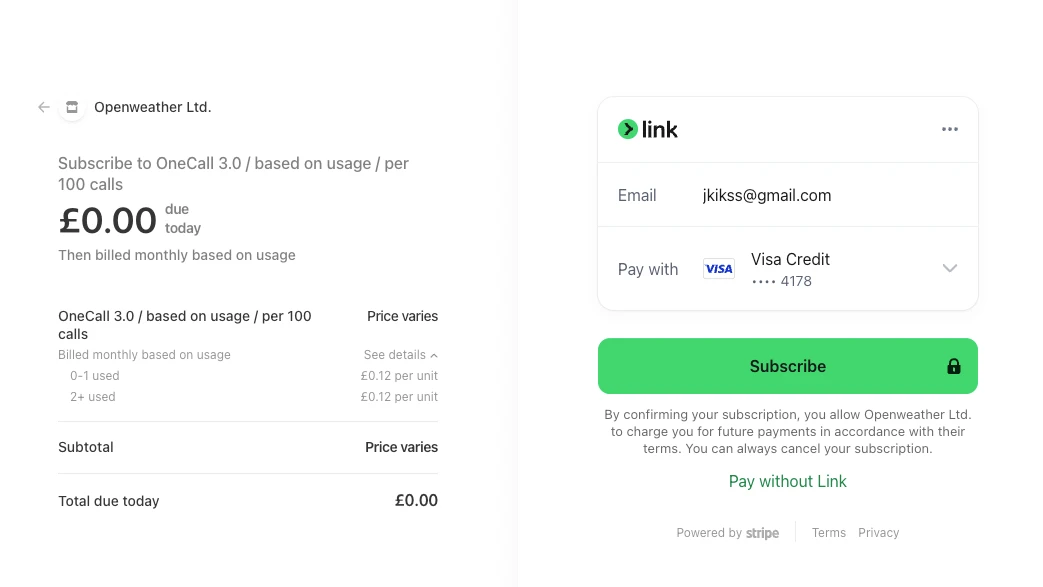Open the Privacy link
Screen dimensions: 1043x587
click(878, 533)
